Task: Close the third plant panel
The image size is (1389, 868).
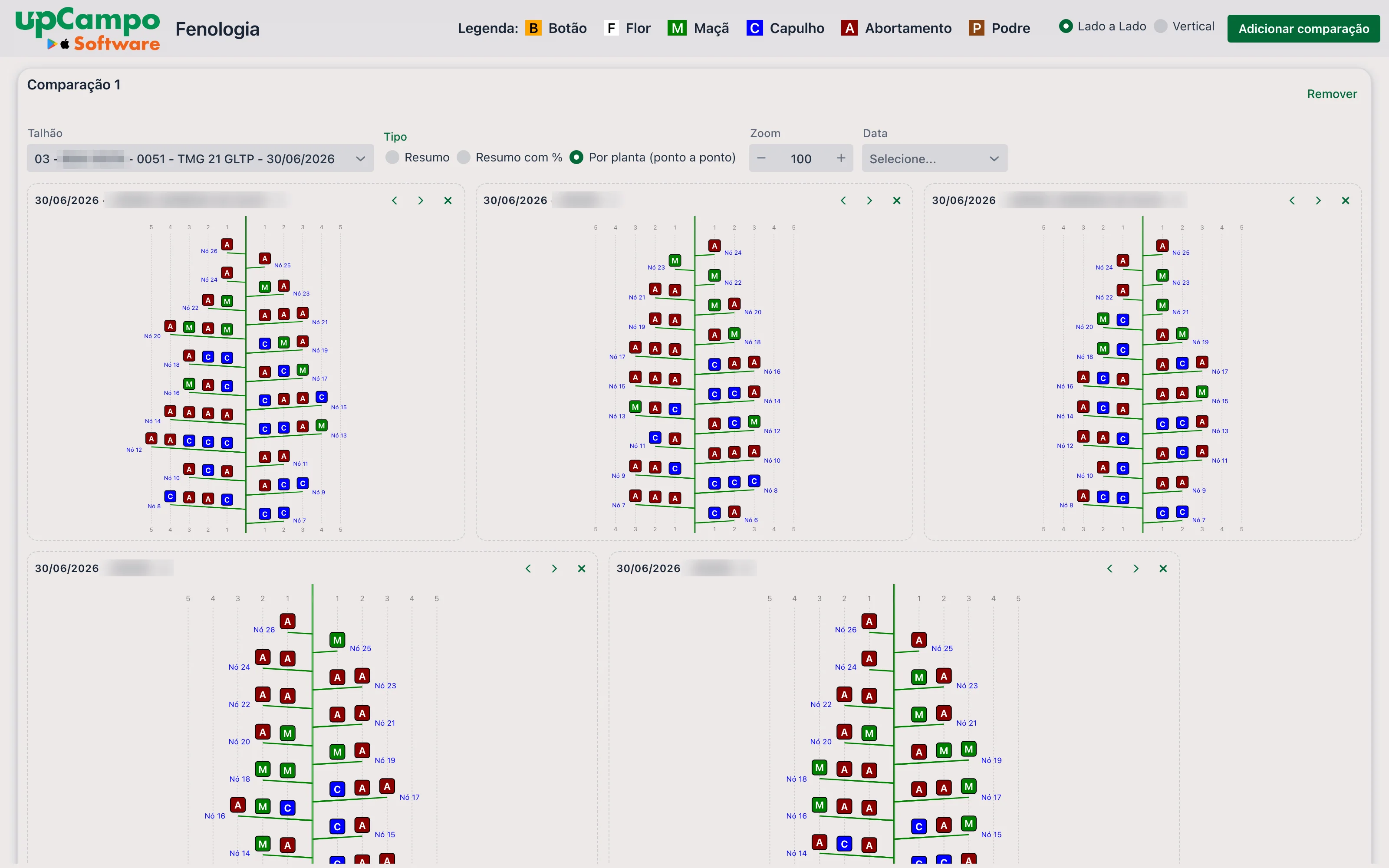Action: (x=1346, y=201)
